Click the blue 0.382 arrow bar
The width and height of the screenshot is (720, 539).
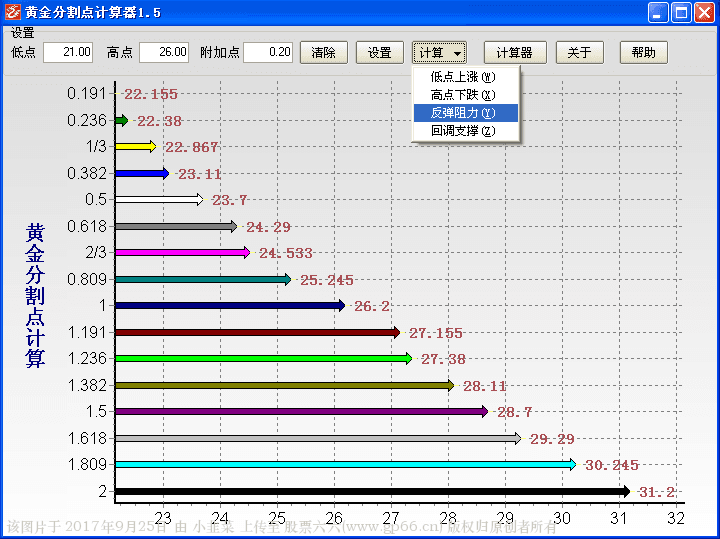pyautogui.click(x=142, y=174)
